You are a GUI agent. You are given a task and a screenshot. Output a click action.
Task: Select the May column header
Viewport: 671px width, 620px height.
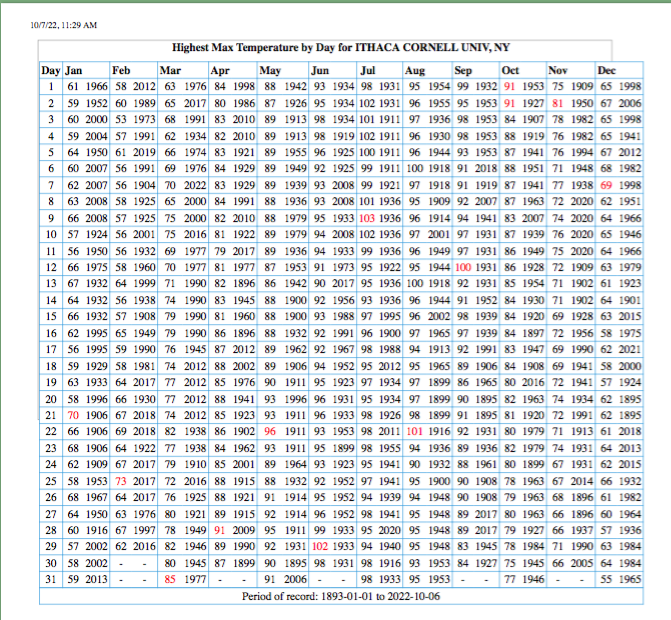point(270,71)
